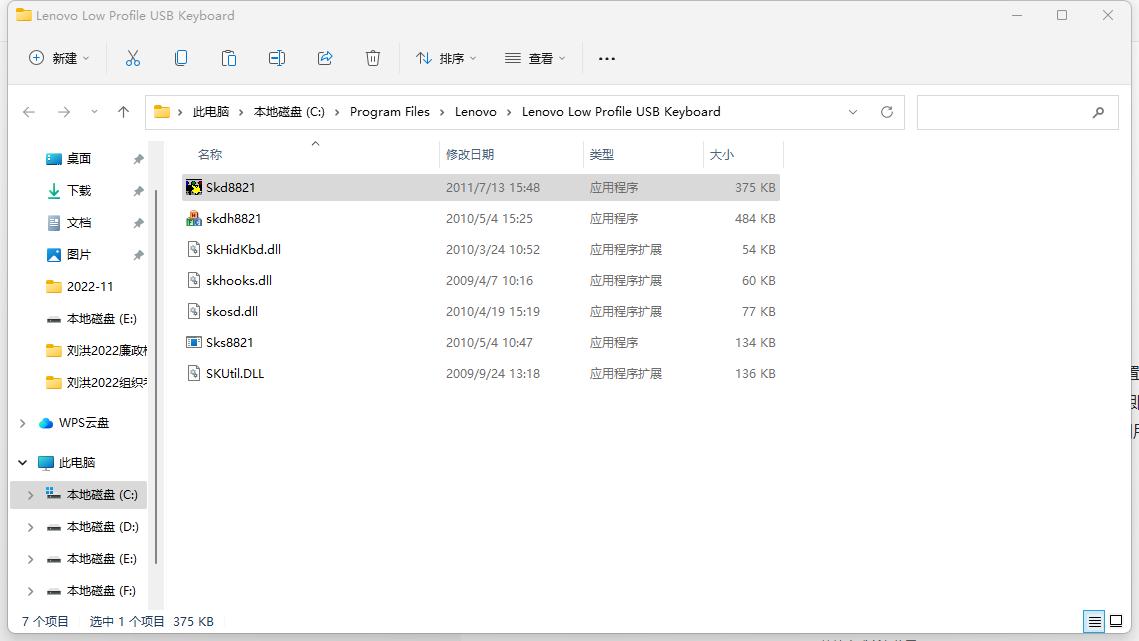Open the See more (…) menu
This screenshot has width=1139, height=641.
(606, 58)
